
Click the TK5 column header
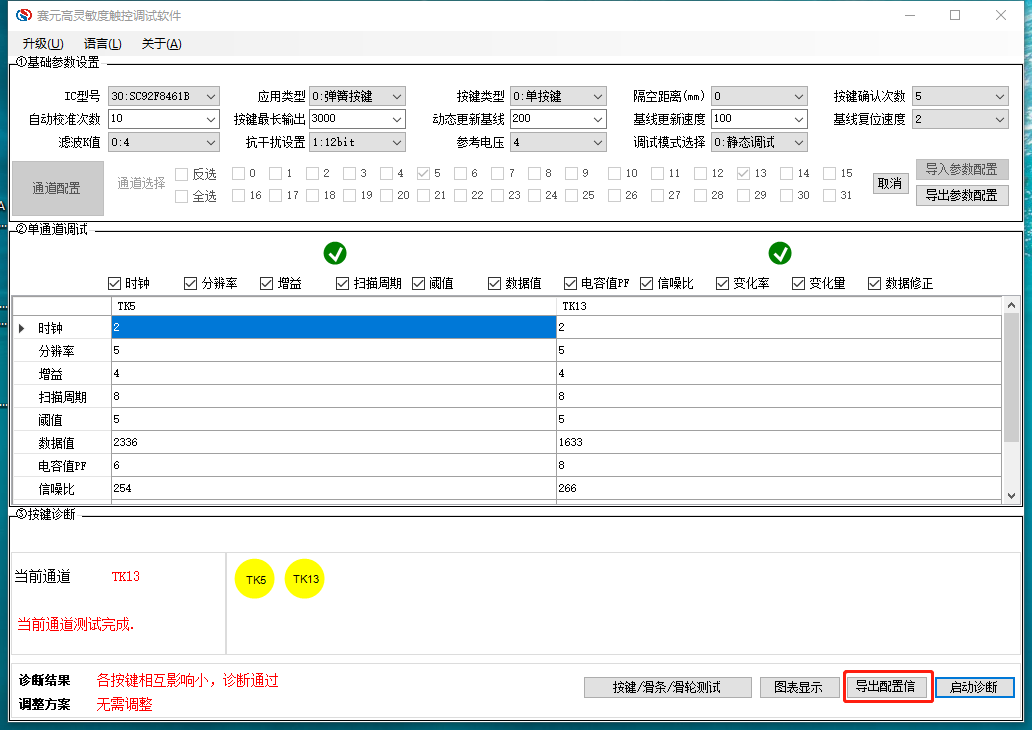[334, 306]
